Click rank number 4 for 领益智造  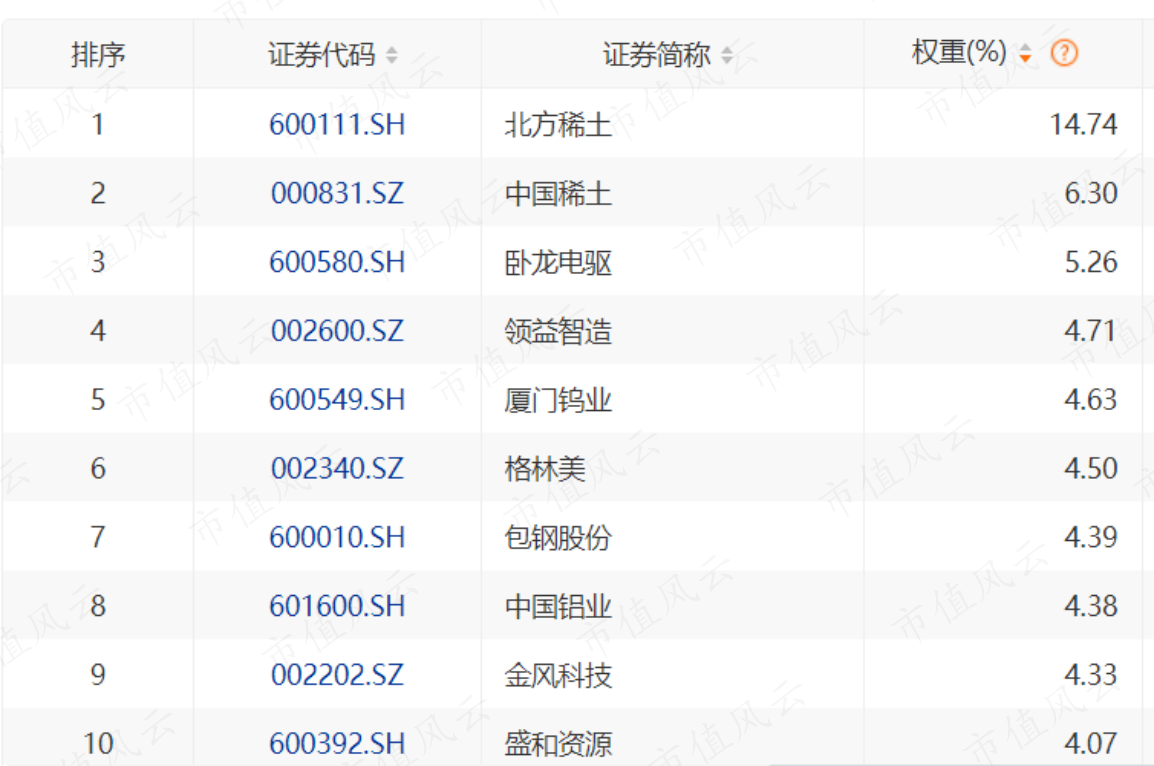pos(98,331)
